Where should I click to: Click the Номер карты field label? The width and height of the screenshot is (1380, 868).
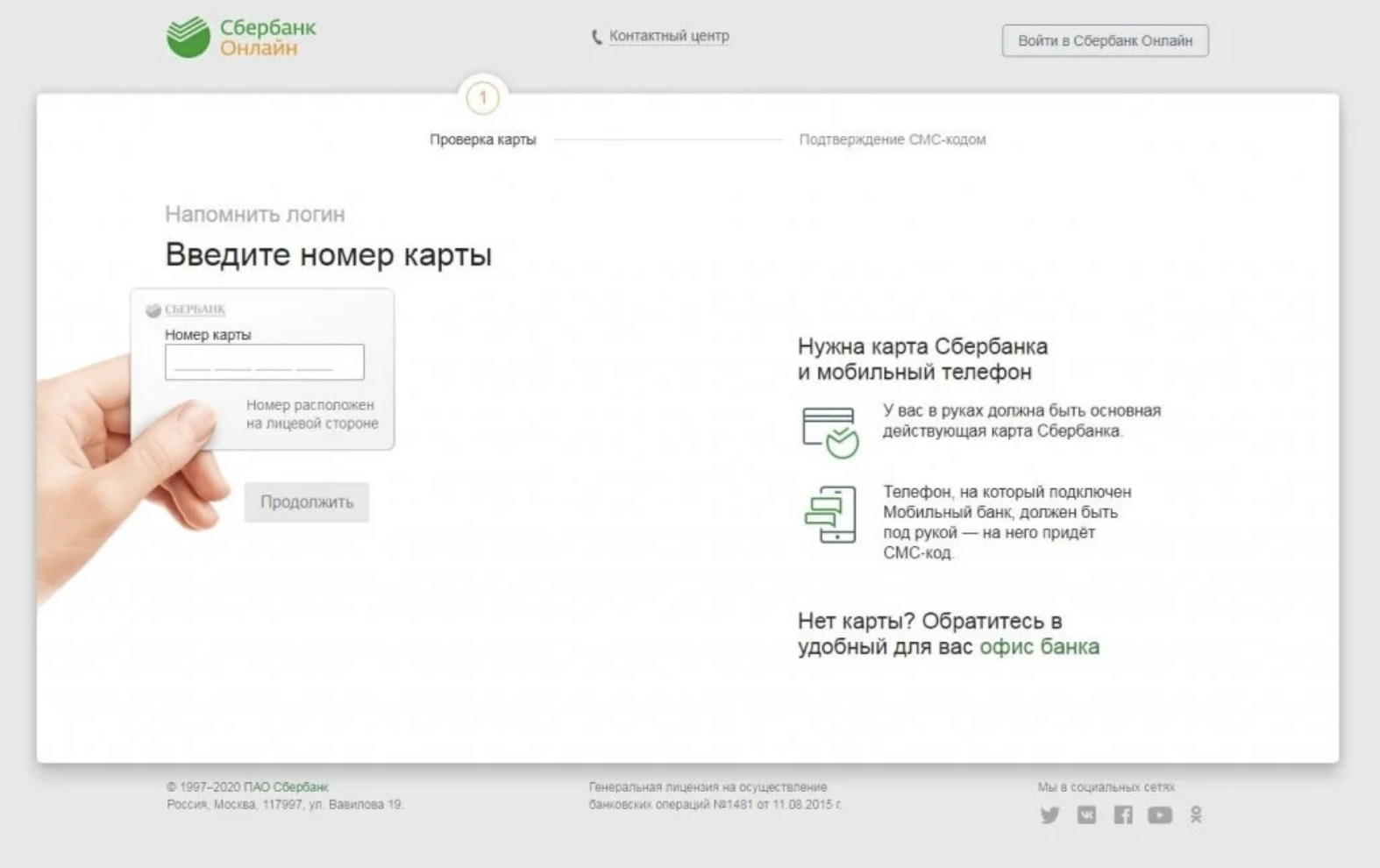tap(208, 335)
